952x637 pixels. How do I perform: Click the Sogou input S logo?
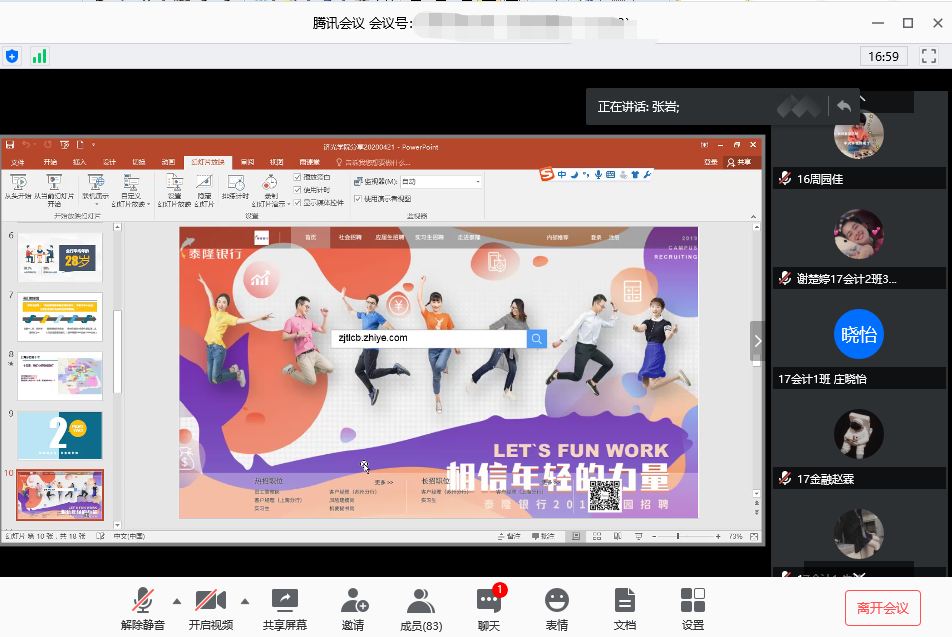547,174
